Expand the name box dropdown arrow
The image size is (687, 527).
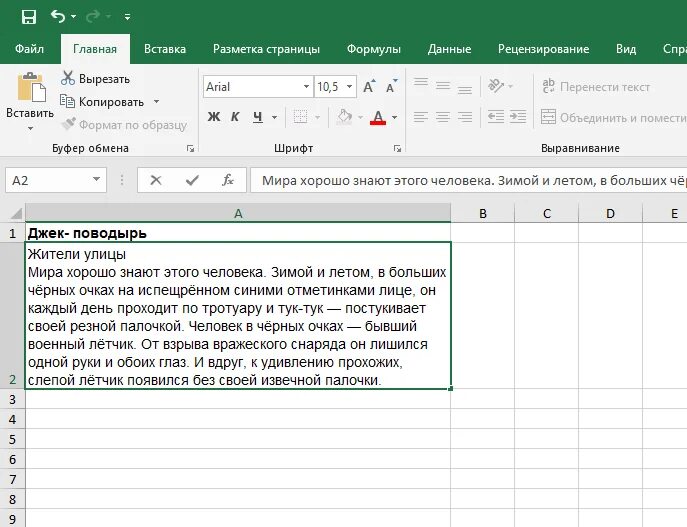[x=96, y=180]
